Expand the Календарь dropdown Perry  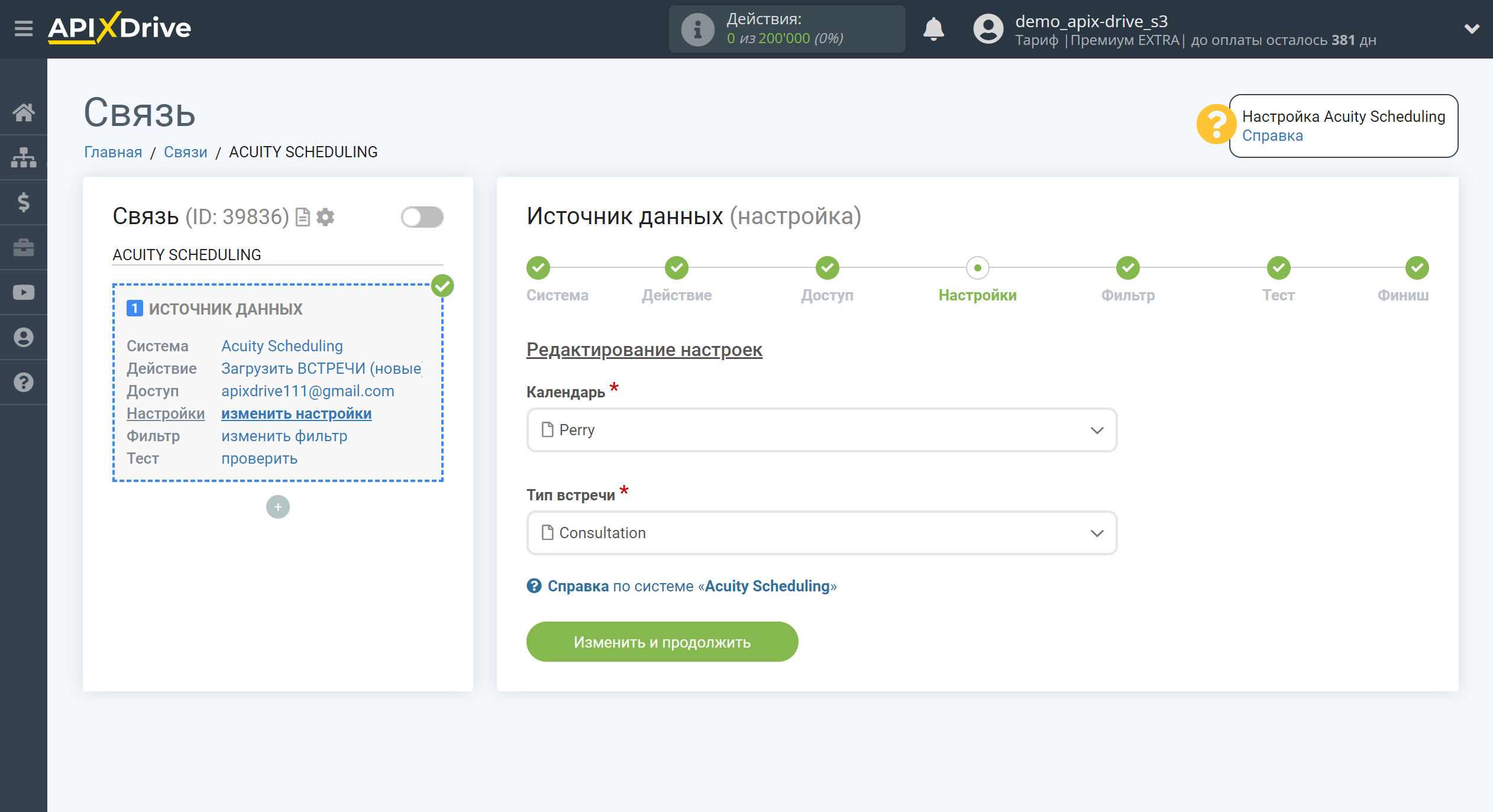click(x=820, y=429)
